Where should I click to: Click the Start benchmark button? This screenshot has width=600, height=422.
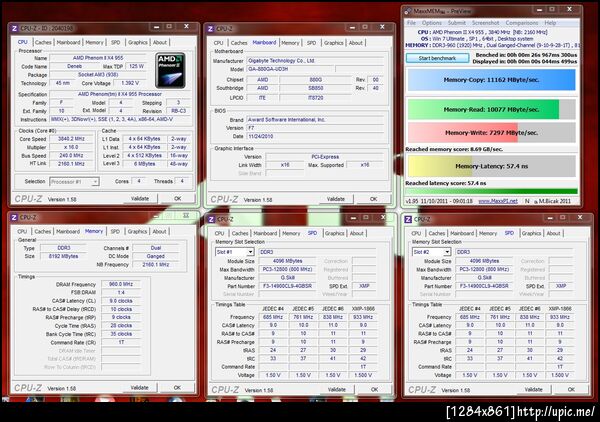tap(437, 58)
